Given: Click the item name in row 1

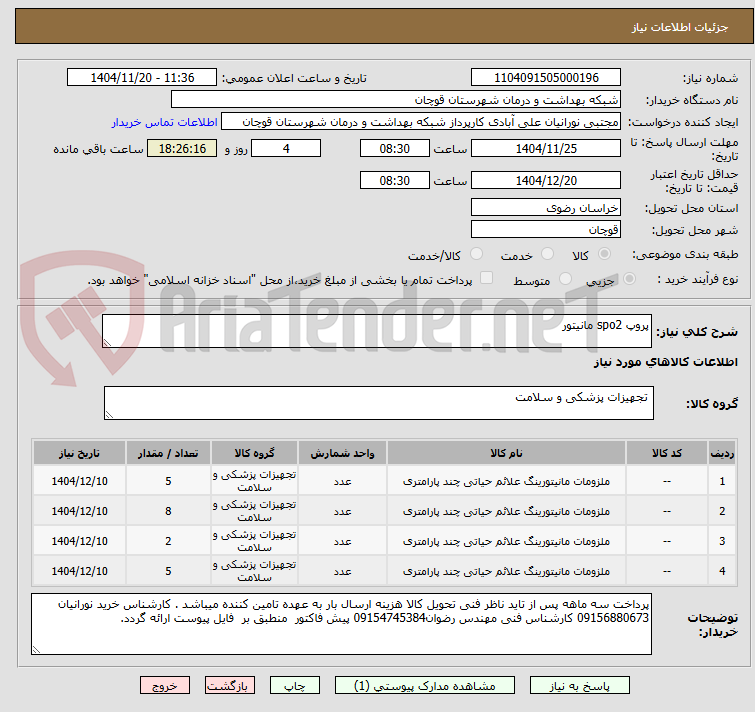Looking at the screenshot, I should click(506, 481).
